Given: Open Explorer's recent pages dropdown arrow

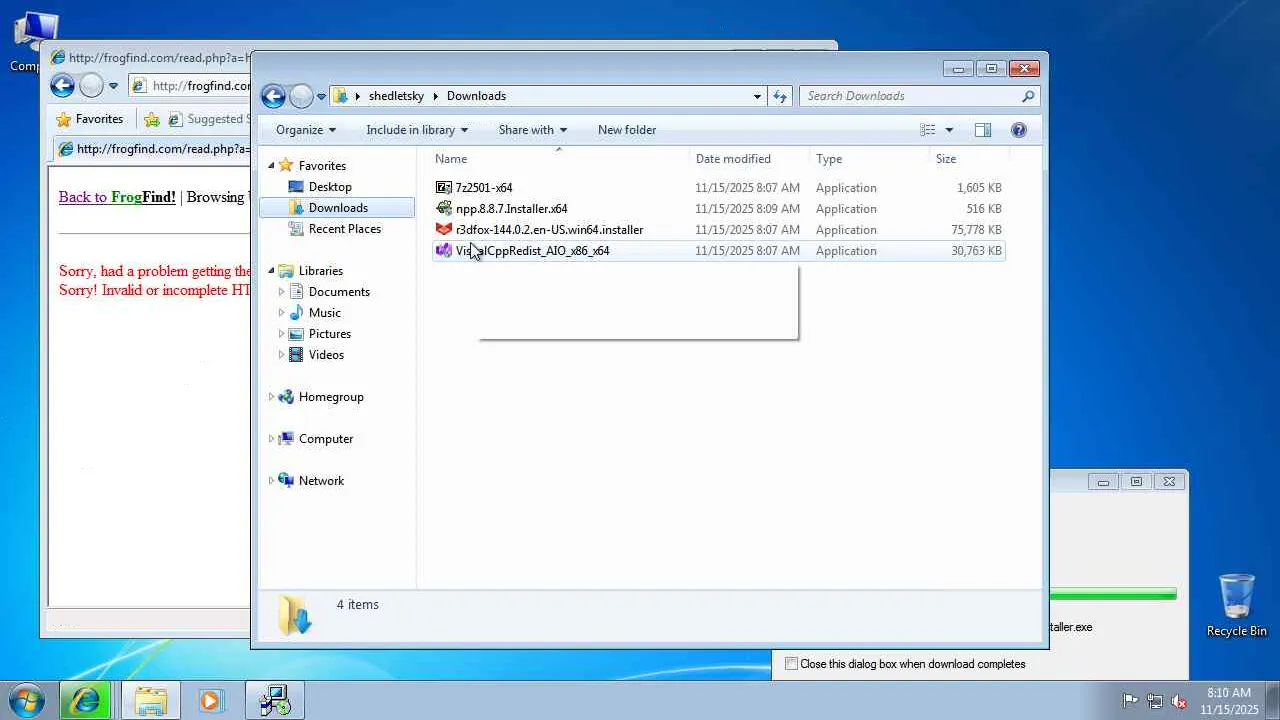Looking at the screenshot, I should tap(321, 97).
